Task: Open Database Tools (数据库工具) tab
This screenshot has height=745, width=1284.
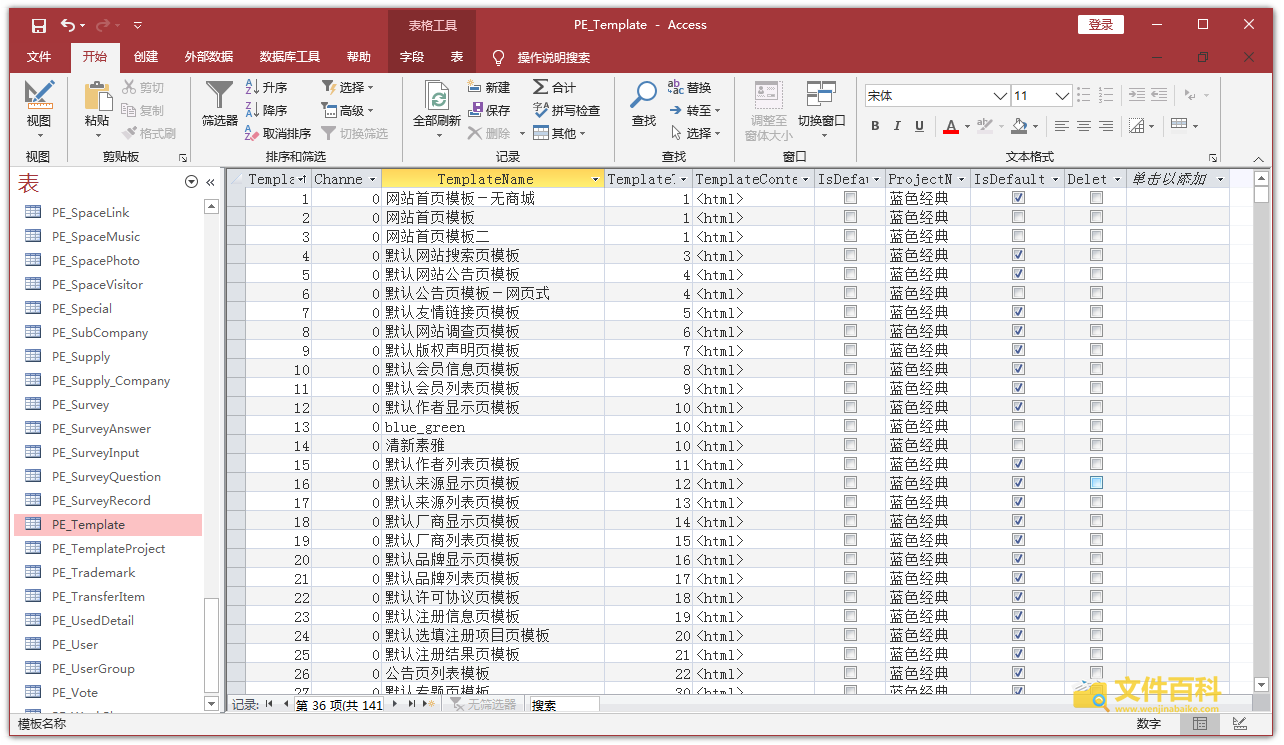Action: coord(290,57)
